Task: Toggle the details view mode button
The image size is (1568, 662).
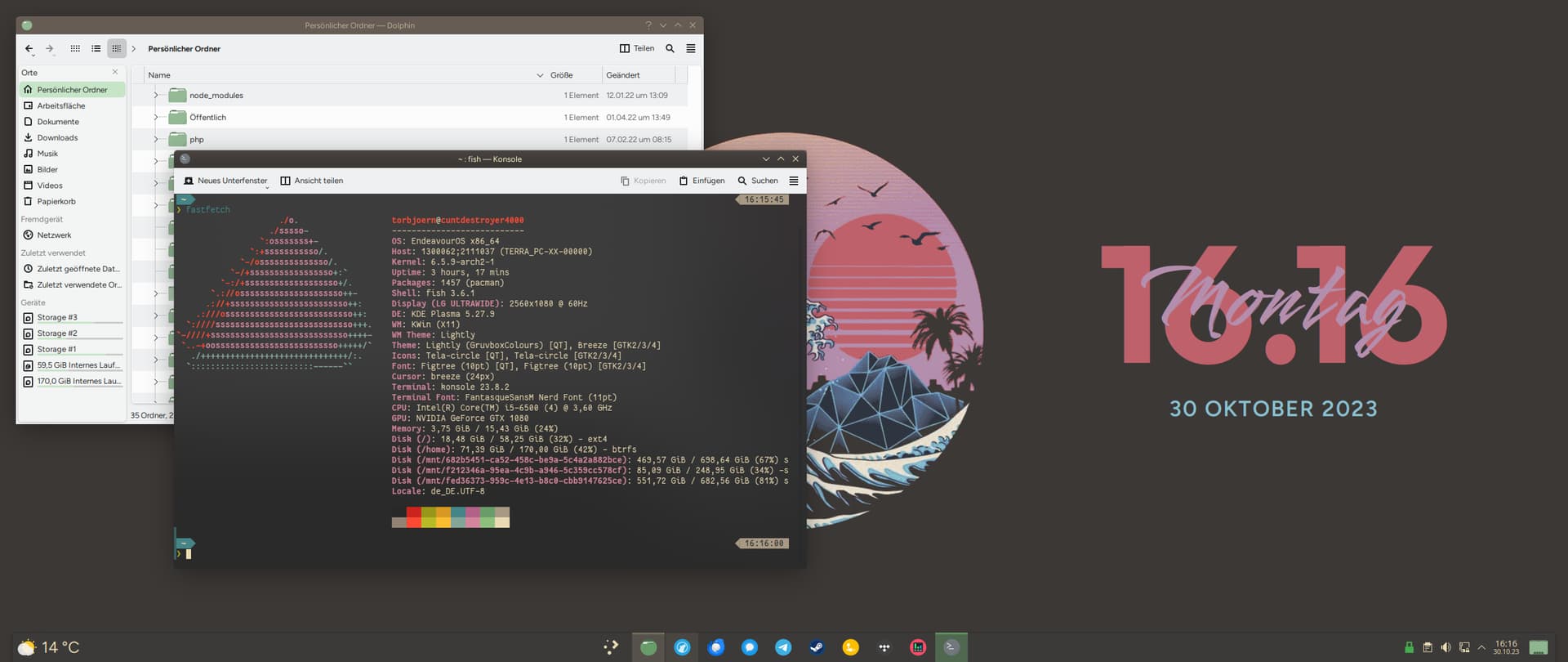Action: coord(117,49)
